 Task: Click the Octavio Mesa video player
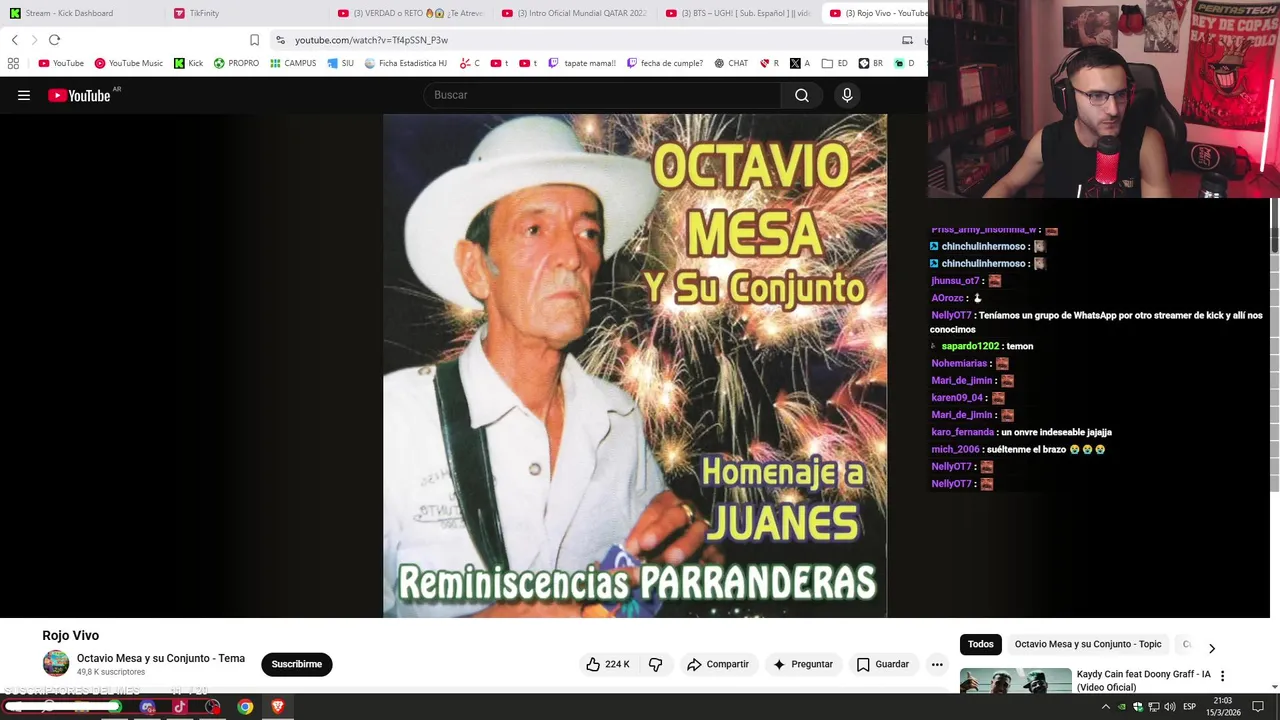click(635, 365)
